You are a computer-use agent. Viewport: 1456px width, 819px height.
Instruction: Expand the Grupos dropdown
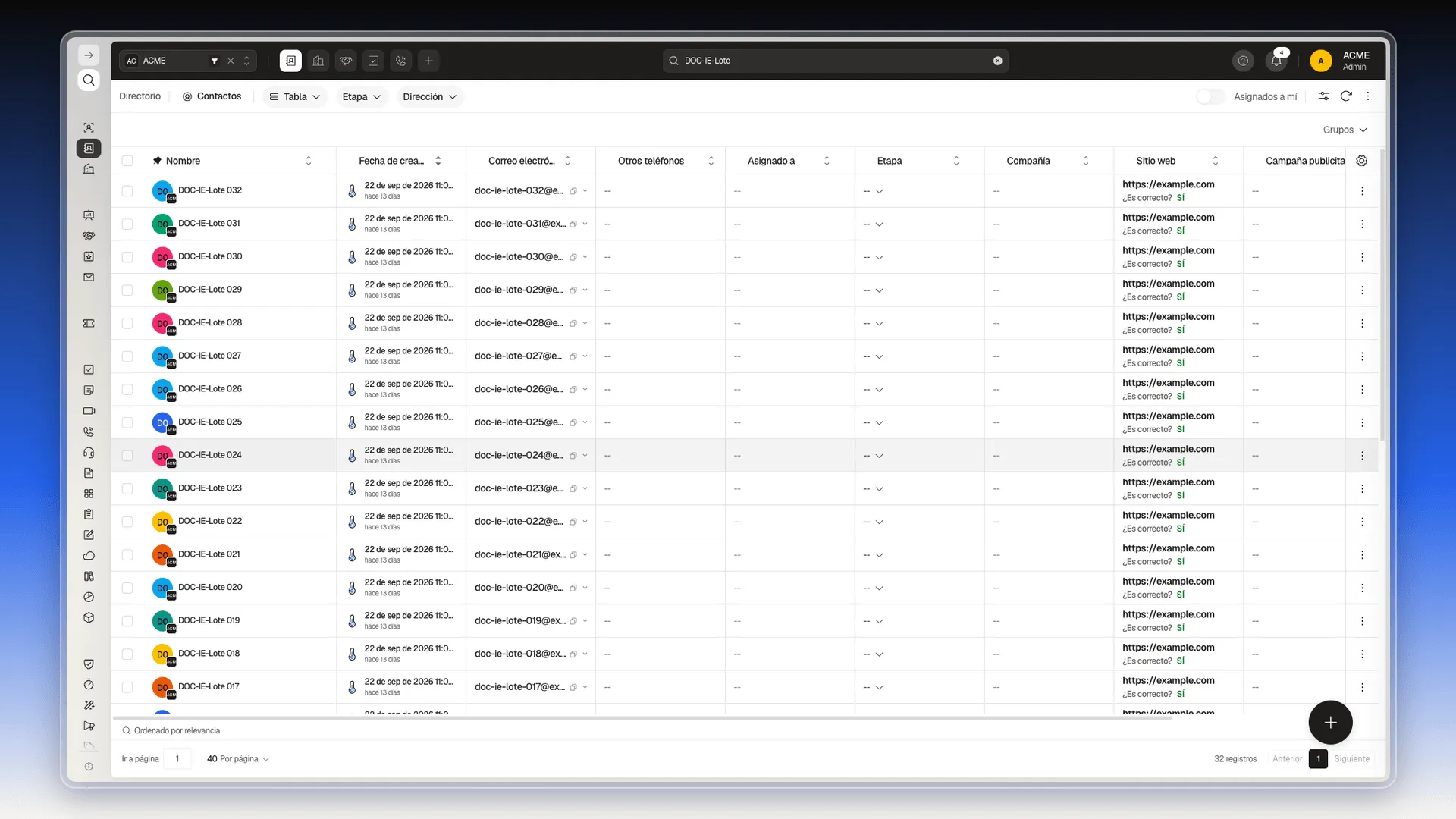point(1345,130)
